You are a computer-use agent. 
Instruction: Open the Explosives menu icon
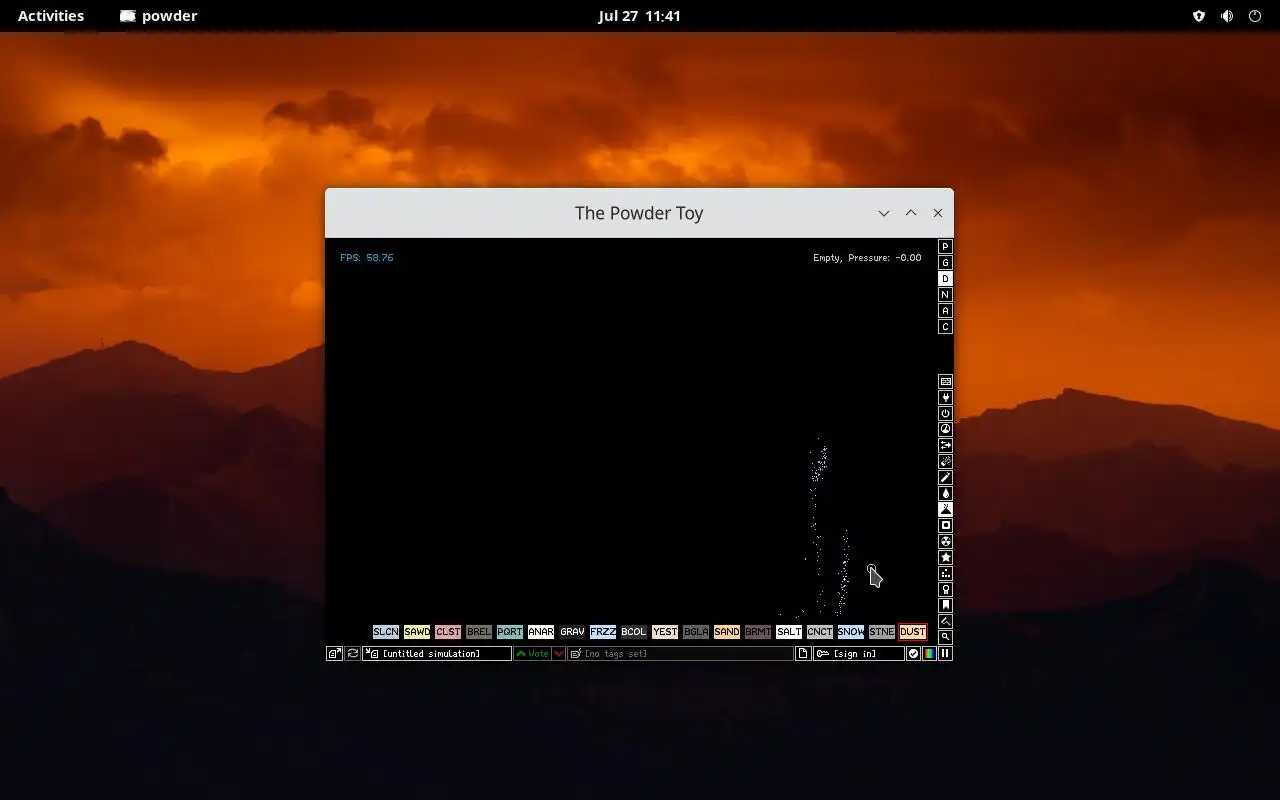click(945, 462)
